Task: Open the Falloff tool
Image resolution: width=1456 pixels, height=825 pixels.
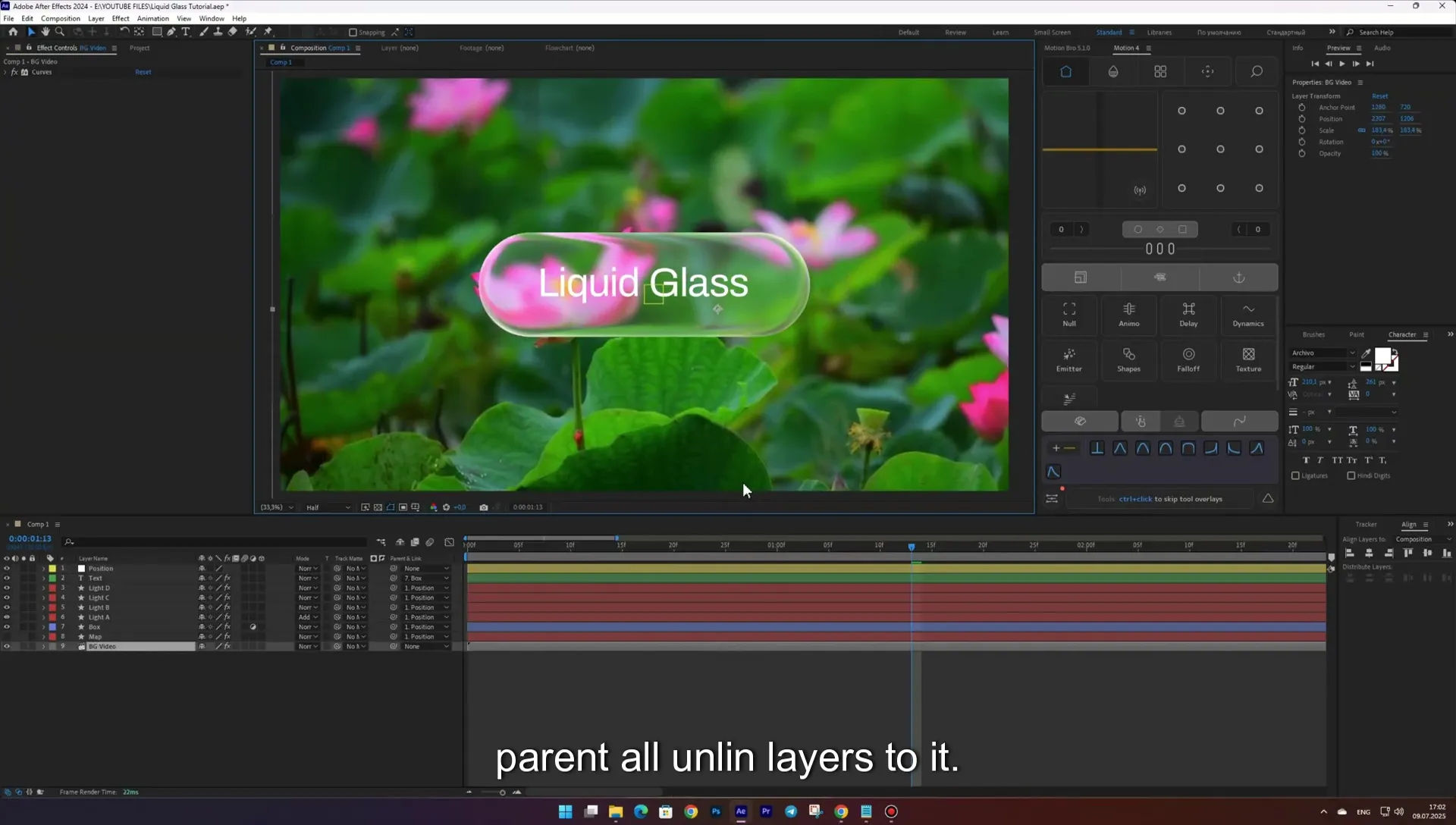Action: point(1188,359)
